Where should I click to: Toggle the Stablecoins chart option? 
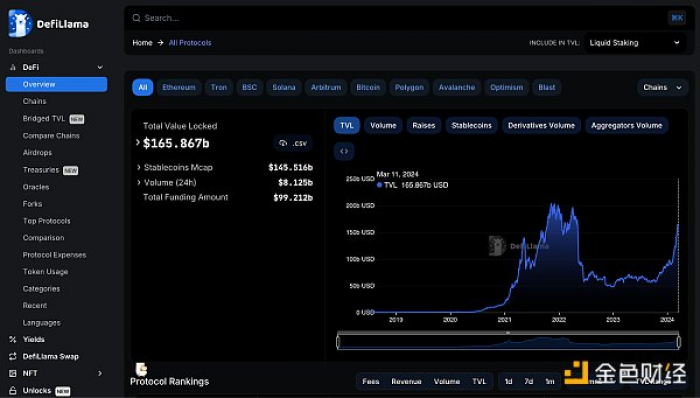point(471,126)
